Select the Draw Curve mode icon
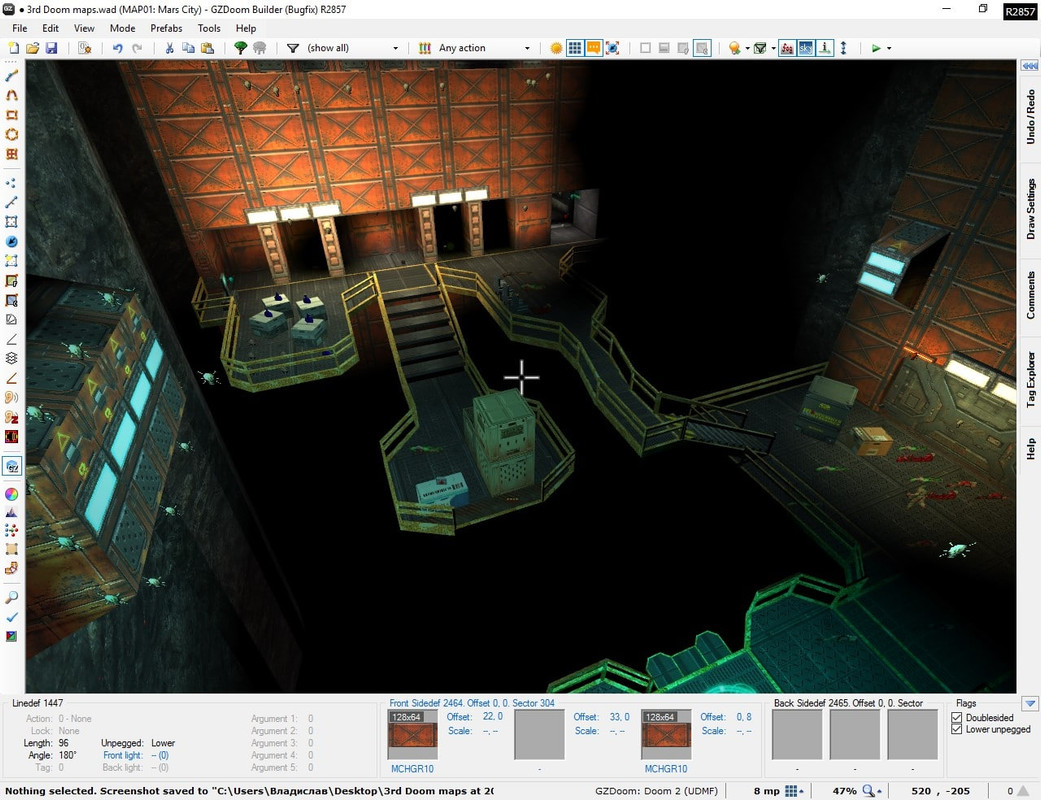 click(x=11, y=95)
